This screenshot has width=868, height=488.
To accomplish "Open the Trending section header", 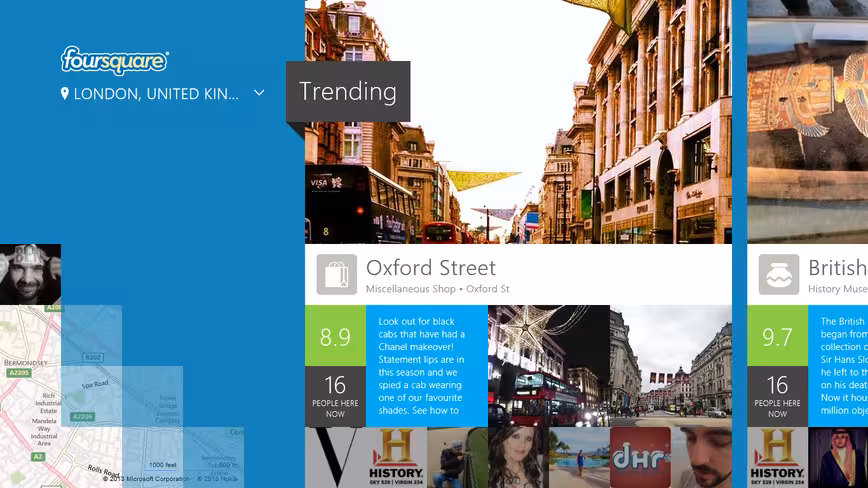I will click(x=348, y=91).
